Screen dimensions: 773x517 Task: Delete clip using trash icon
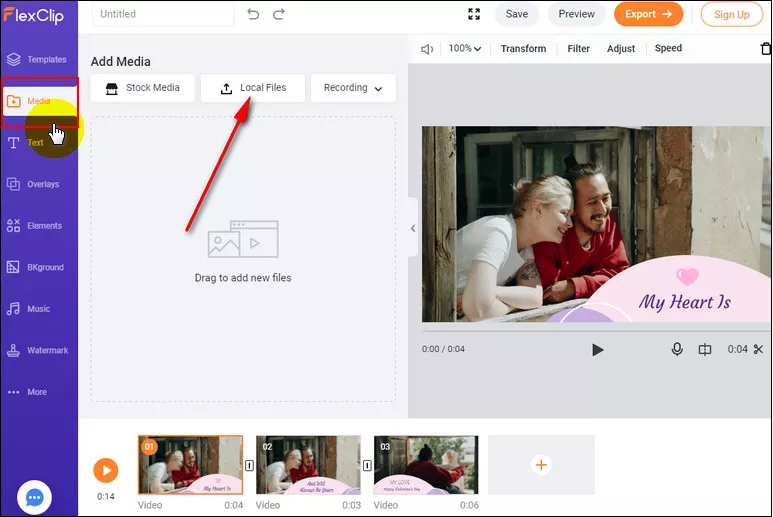[x=766, y=49]
